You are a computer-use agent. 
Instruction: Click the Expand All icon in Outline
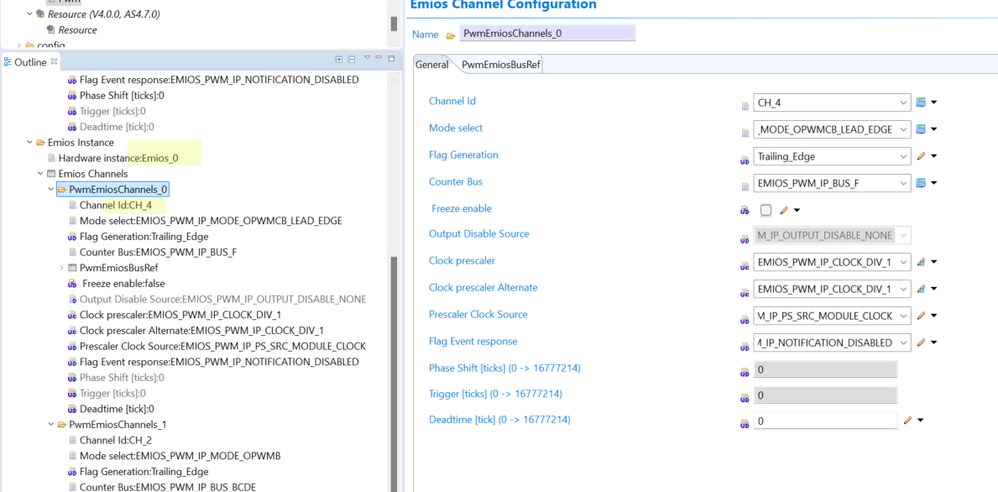point(339,59)
